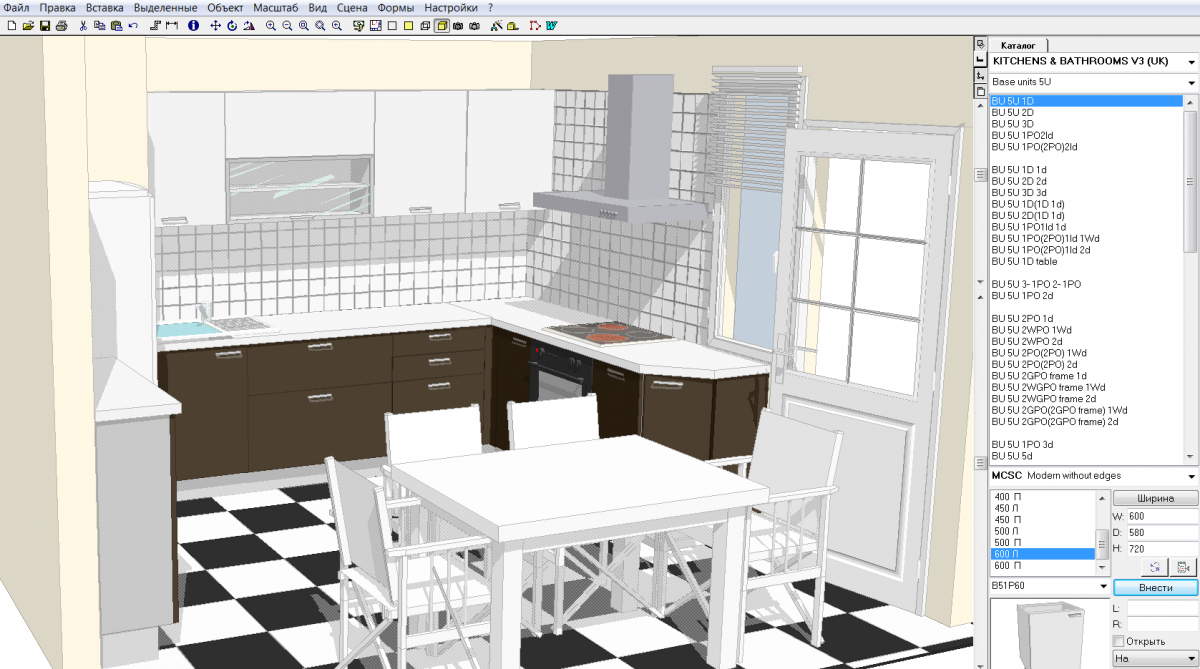Click the Undo arrow icon
This screenshot has height=669, width=1200.
(x=133, y=25)
